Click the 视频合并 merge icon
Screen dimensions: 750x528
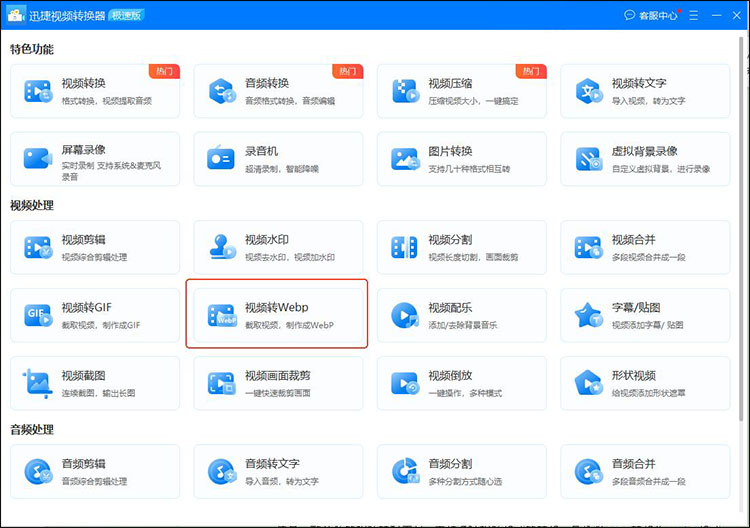tap(589, 247)
